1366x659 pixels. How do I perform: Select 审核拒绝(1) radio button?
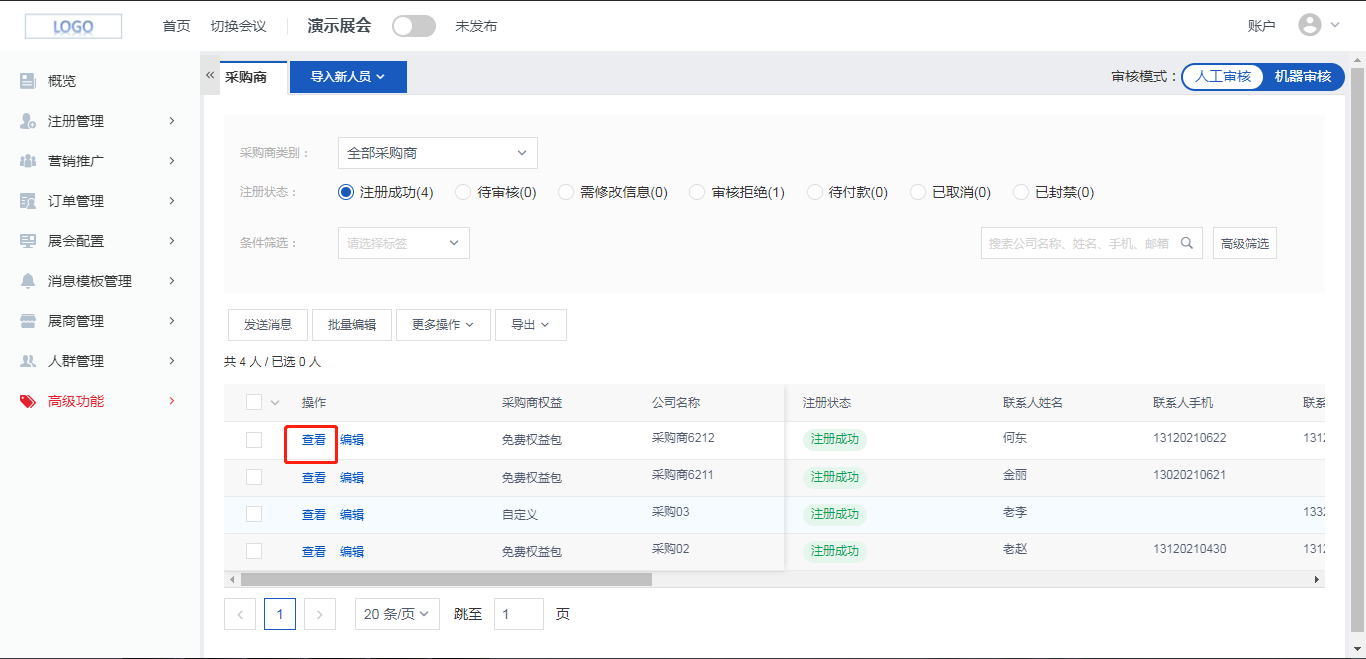pos(697,192)
